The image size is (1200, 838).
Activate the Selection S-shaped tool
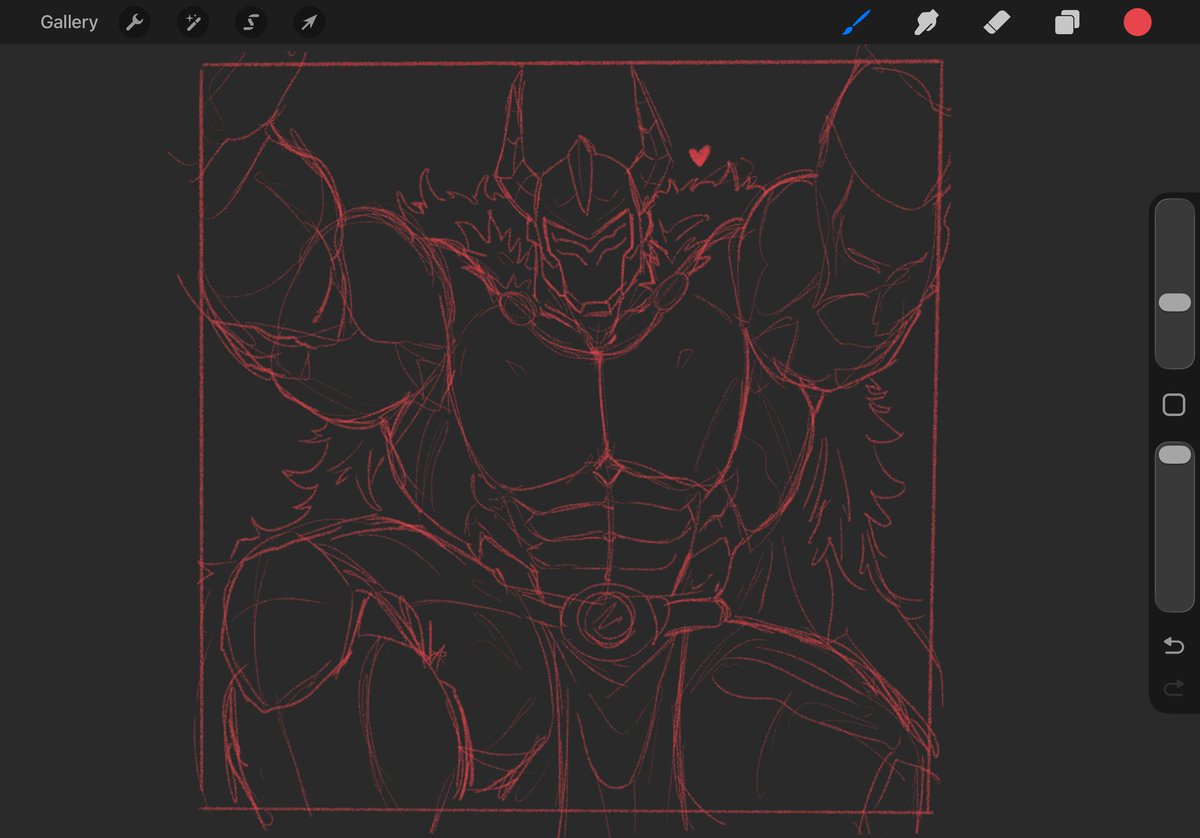pyautogui.click(x=251, y=22)
